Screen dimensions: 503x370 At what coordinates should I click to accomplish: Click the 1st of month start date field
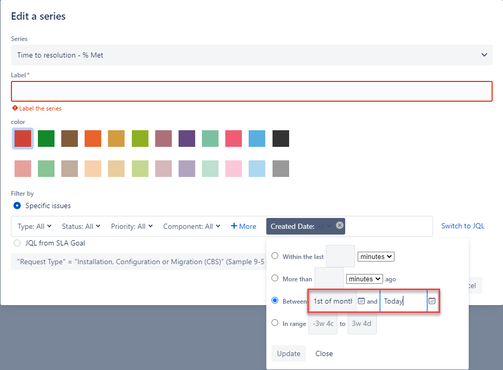click(332, 301)
